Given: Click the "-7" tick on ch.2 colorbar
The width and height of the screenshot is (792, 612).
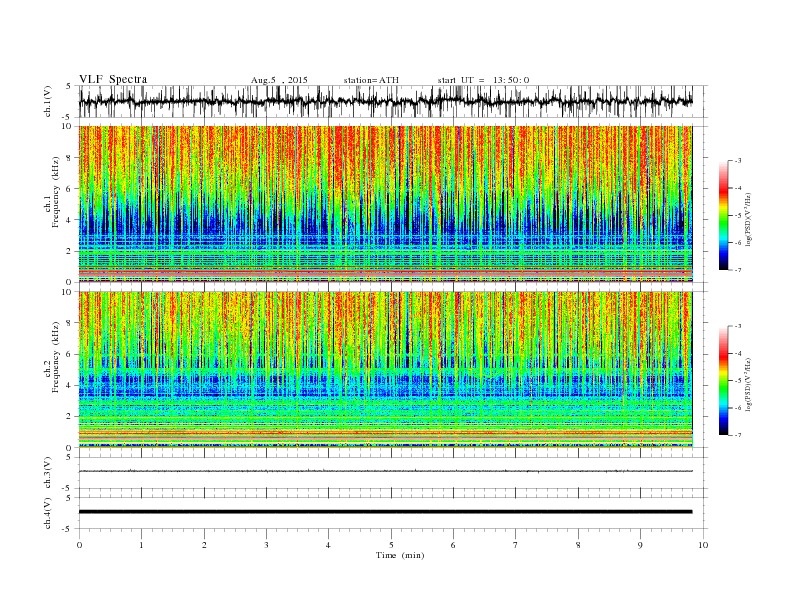Looking at the screenshot, I should coord(737,435).
